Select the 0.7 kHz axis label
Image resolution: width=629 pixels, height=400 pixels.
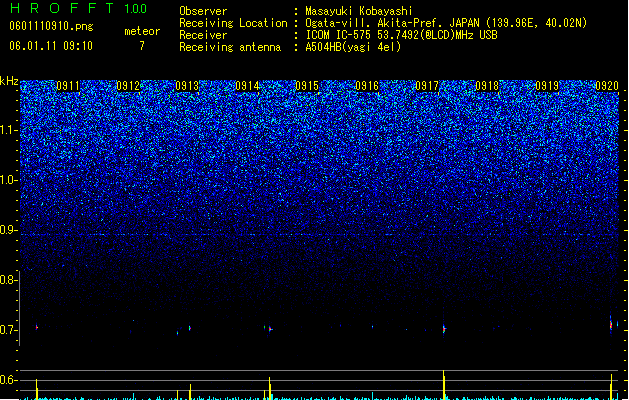click(9, 330)
